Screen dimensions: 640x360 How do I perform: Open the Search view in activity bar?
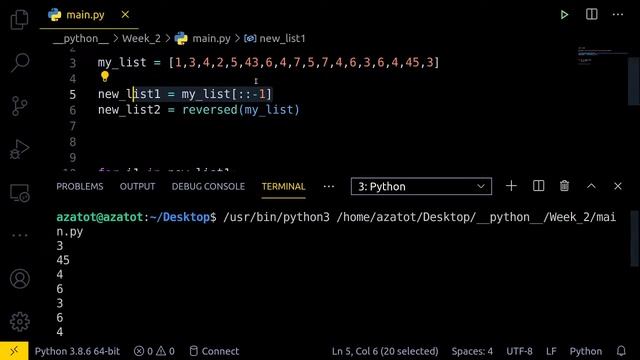pyautogui.click(x=19, y=62)
